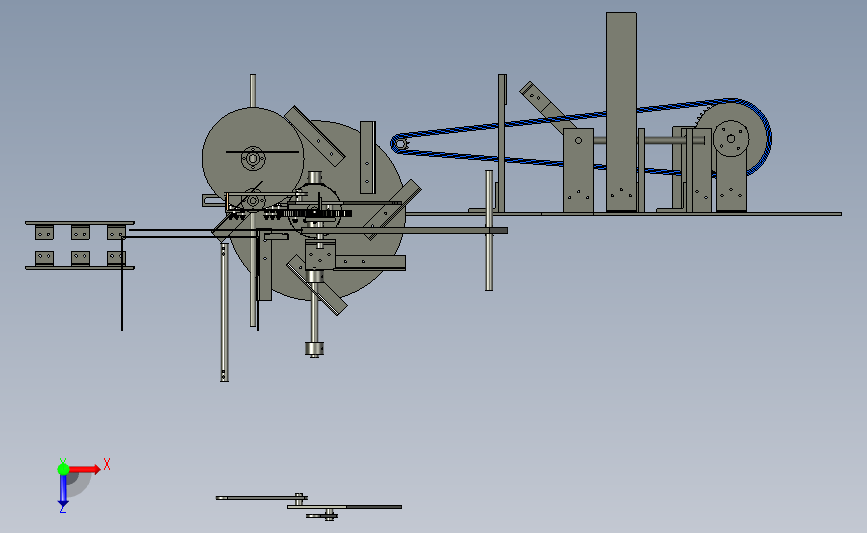
Task: Select the tall vertical column on right
Action: 621,112
